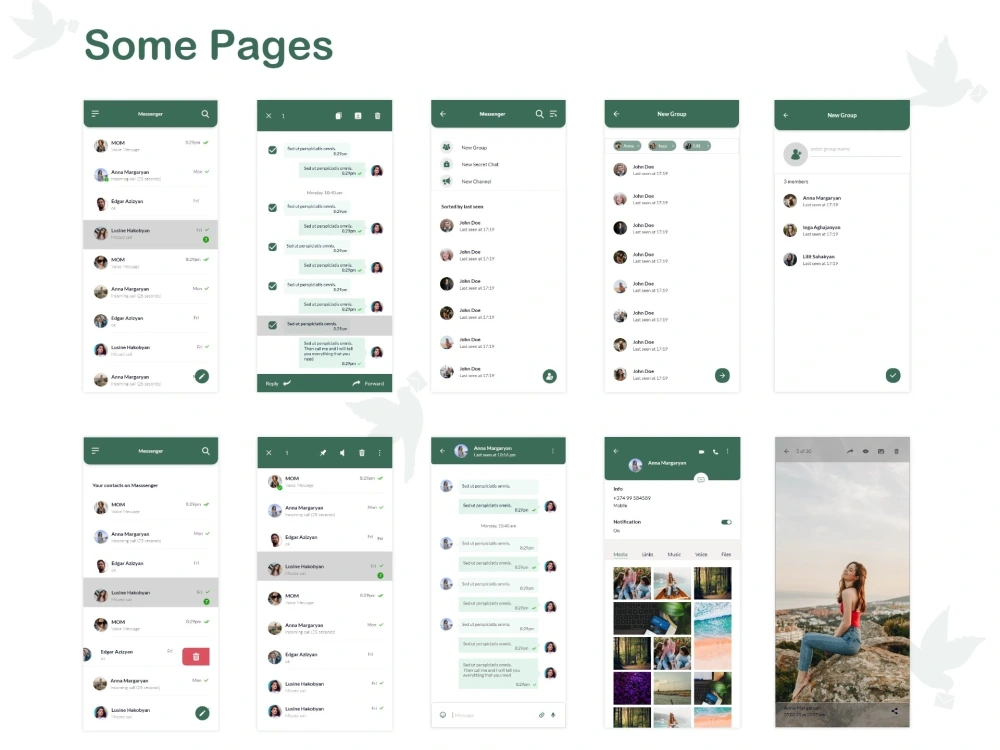
Task: Record a voice message with the microphone icon
Action: tap(554, 715)
